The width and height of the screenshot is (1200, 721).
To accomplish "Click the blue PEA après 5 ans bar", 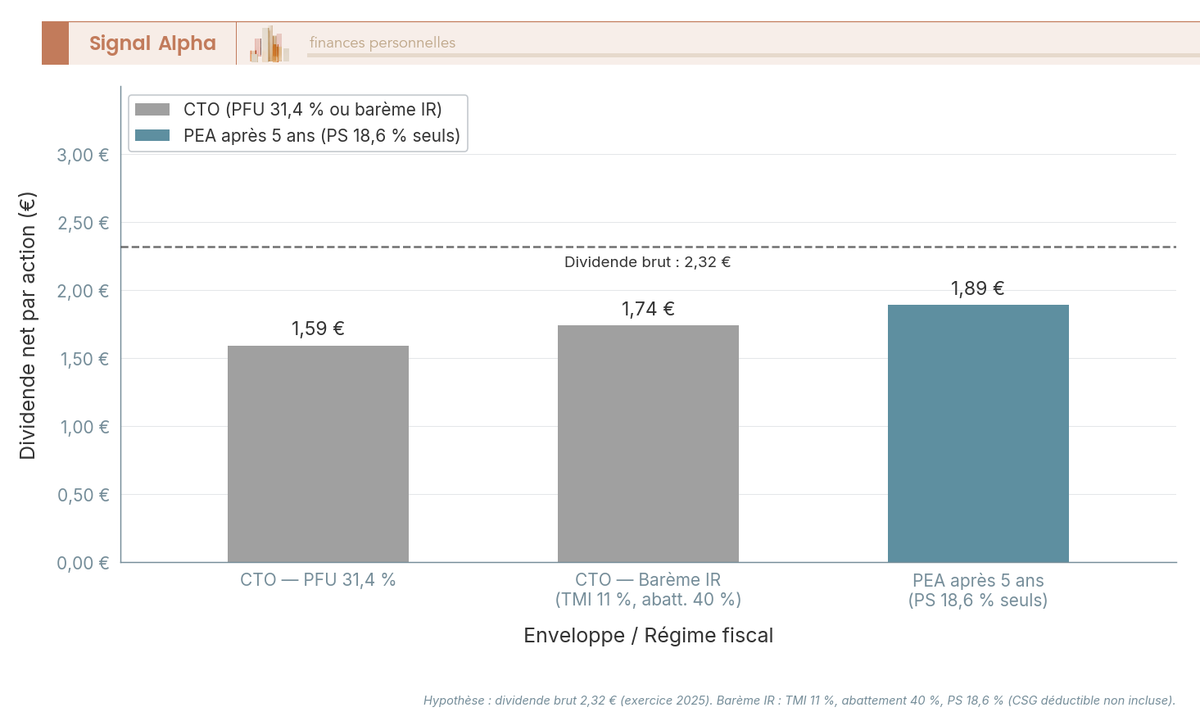I will 978,433.
